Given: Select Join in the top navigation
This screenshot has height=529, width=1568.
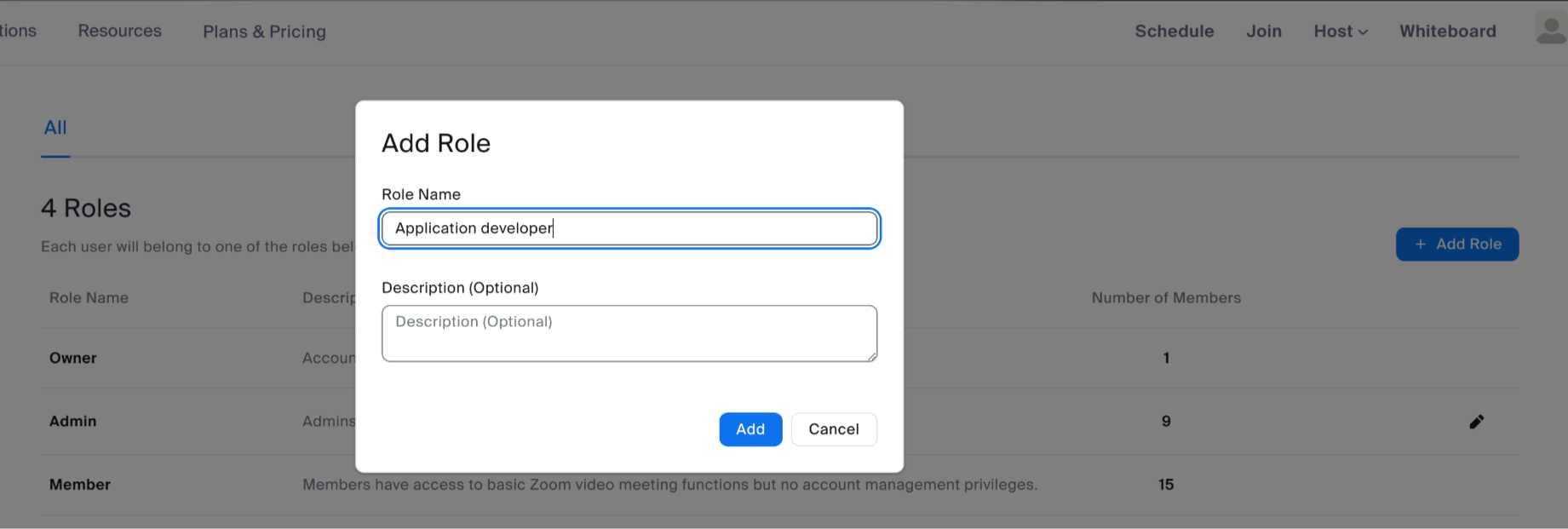Looking at the screenshot, I should 1263,32.
